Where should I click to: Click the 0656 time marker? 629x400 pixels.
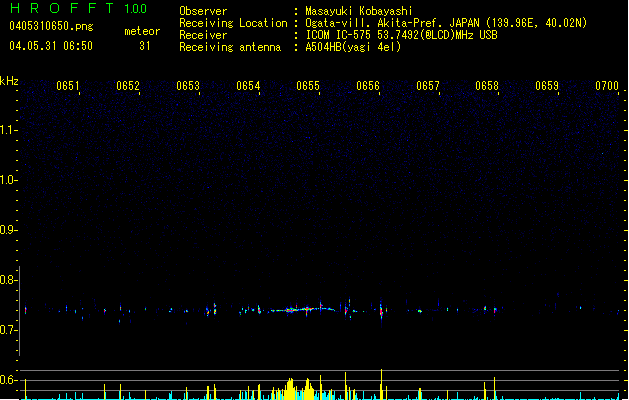[x=368, y=86]
